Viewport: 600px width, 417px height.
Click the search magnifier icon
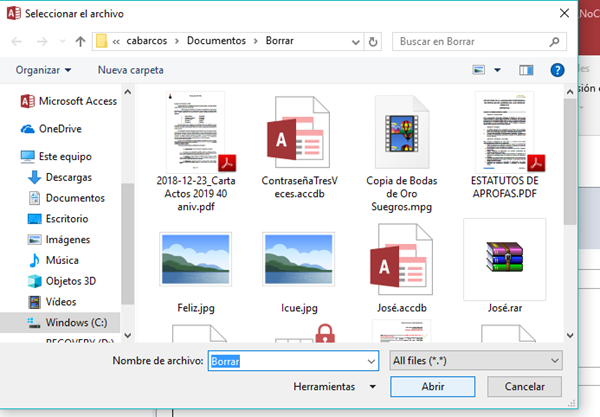[x=554, y=42]
